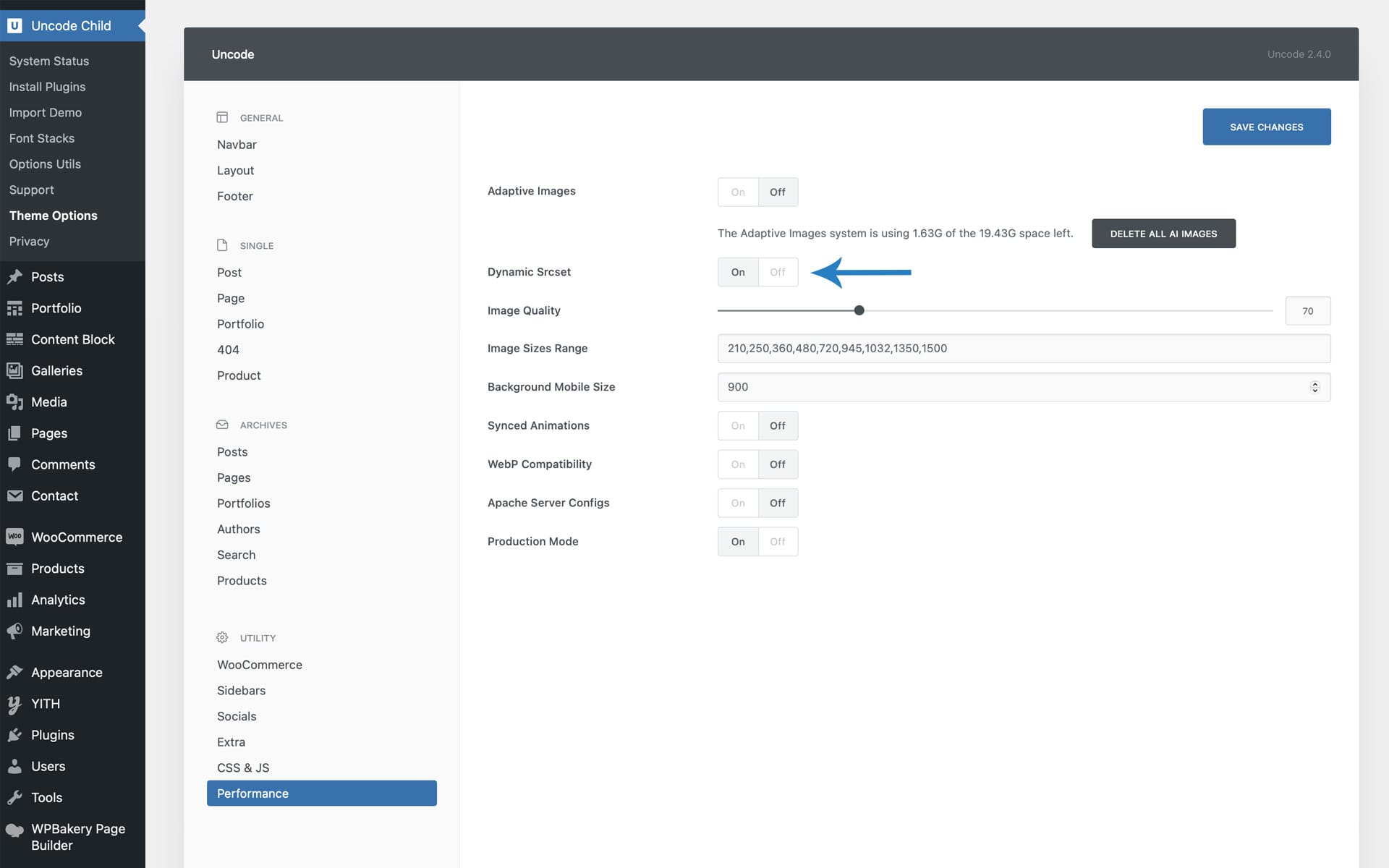Click the Users person icon
Screen dimensions: 1389x868
(x=14, y=766)
